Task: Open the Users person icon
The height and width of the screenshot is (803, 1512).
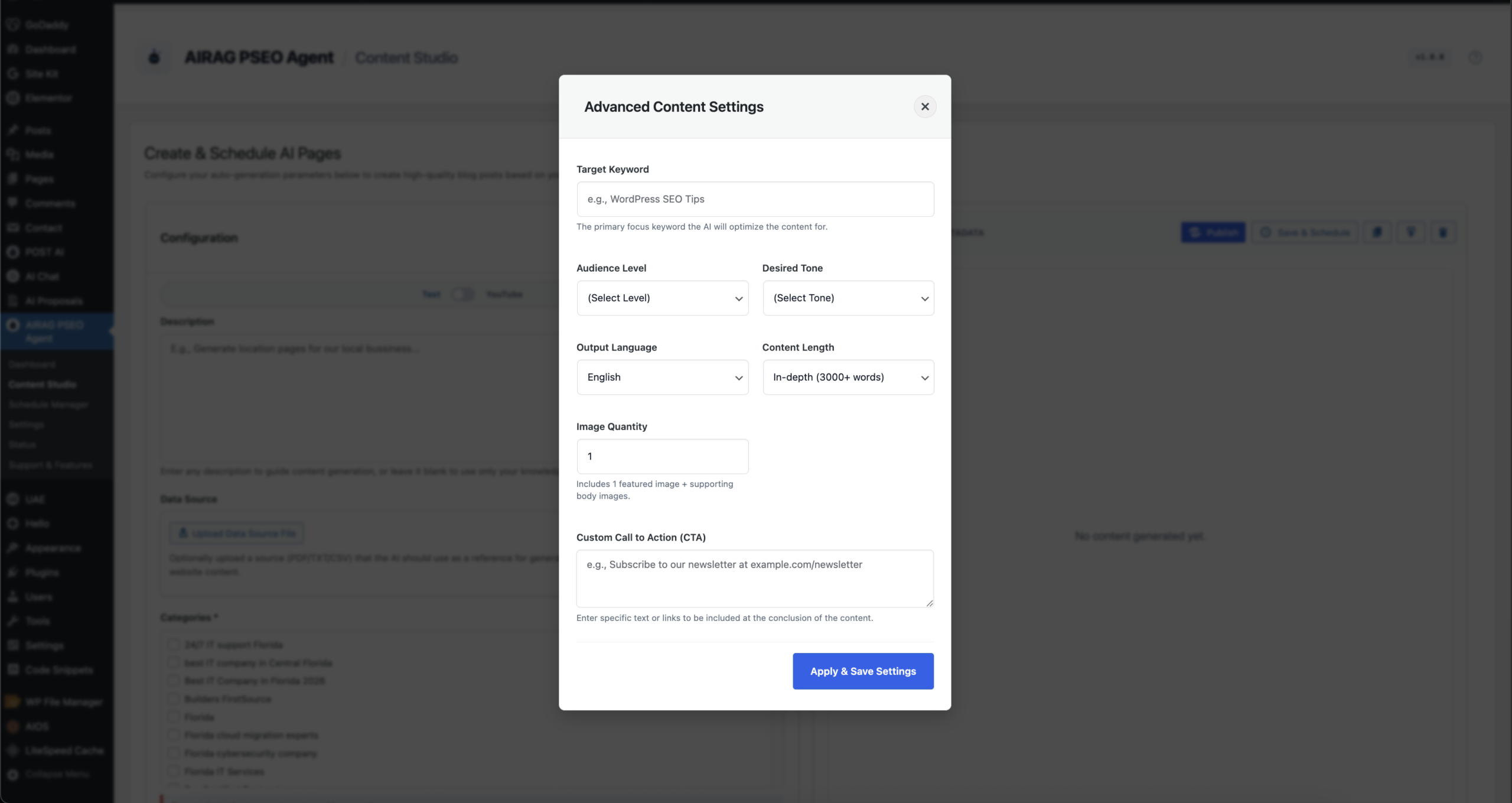Action: 12,597
